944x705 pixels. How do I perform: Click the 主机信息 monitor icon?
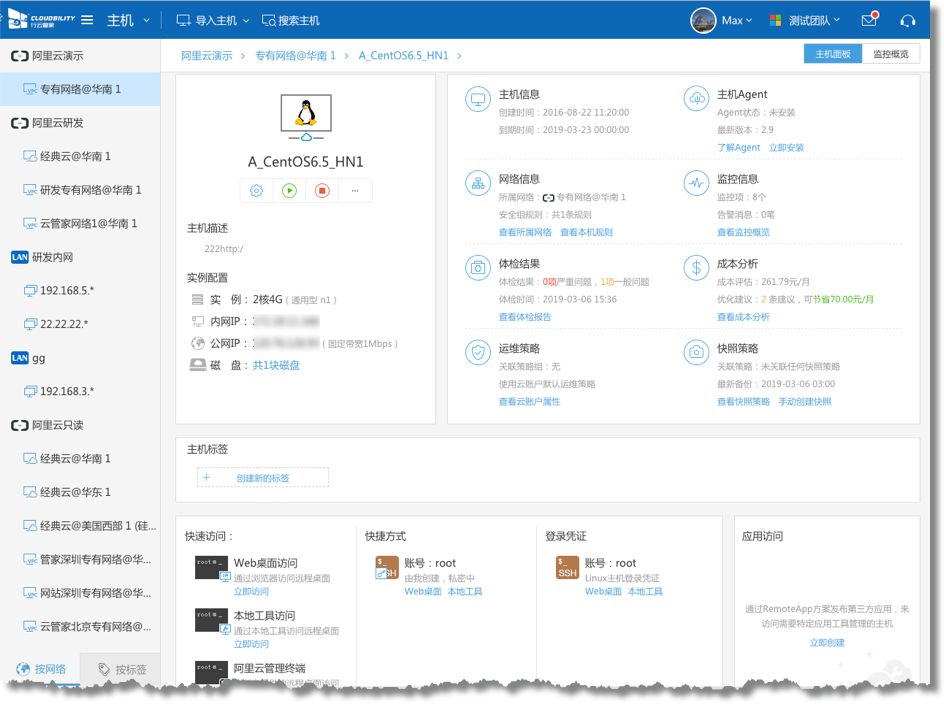click(x=478, y=99)
